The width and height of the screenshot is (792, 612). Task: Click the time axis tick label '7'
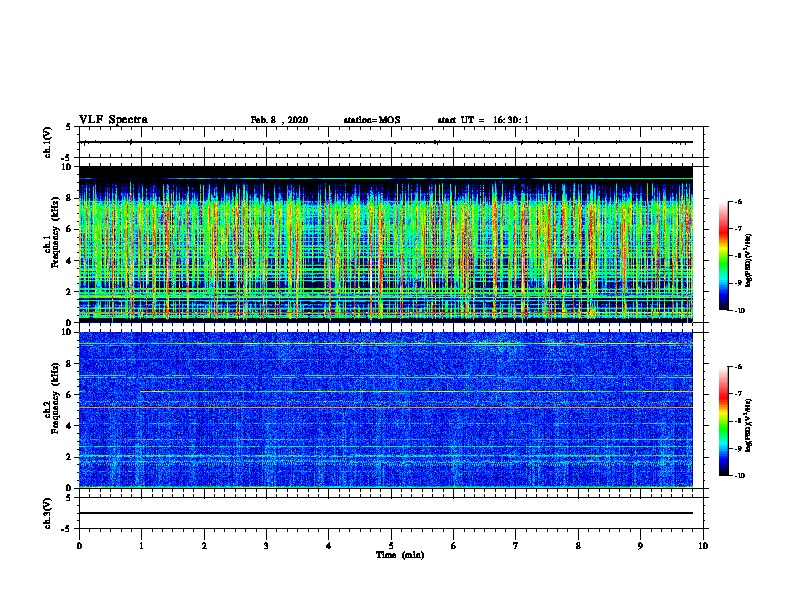coord(516,546)
